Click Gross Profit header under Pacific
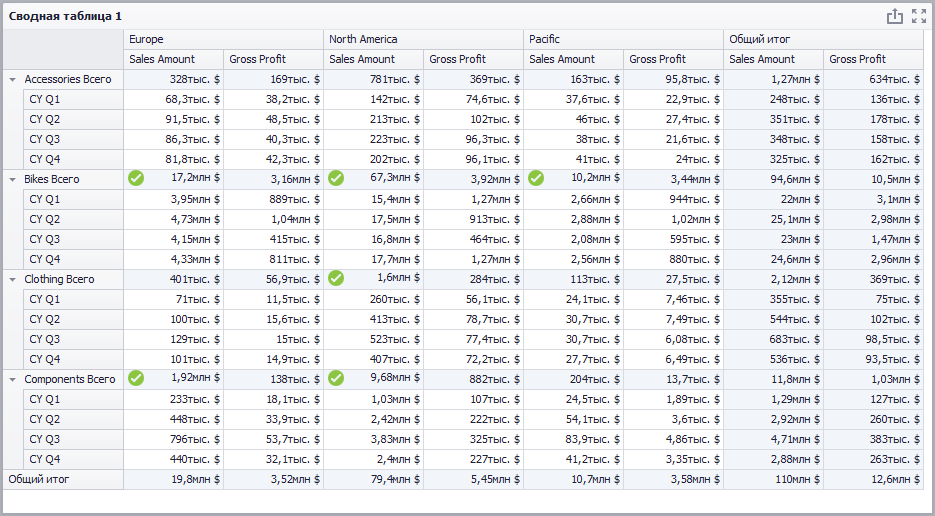935x516 pixels. coord(673,59)
